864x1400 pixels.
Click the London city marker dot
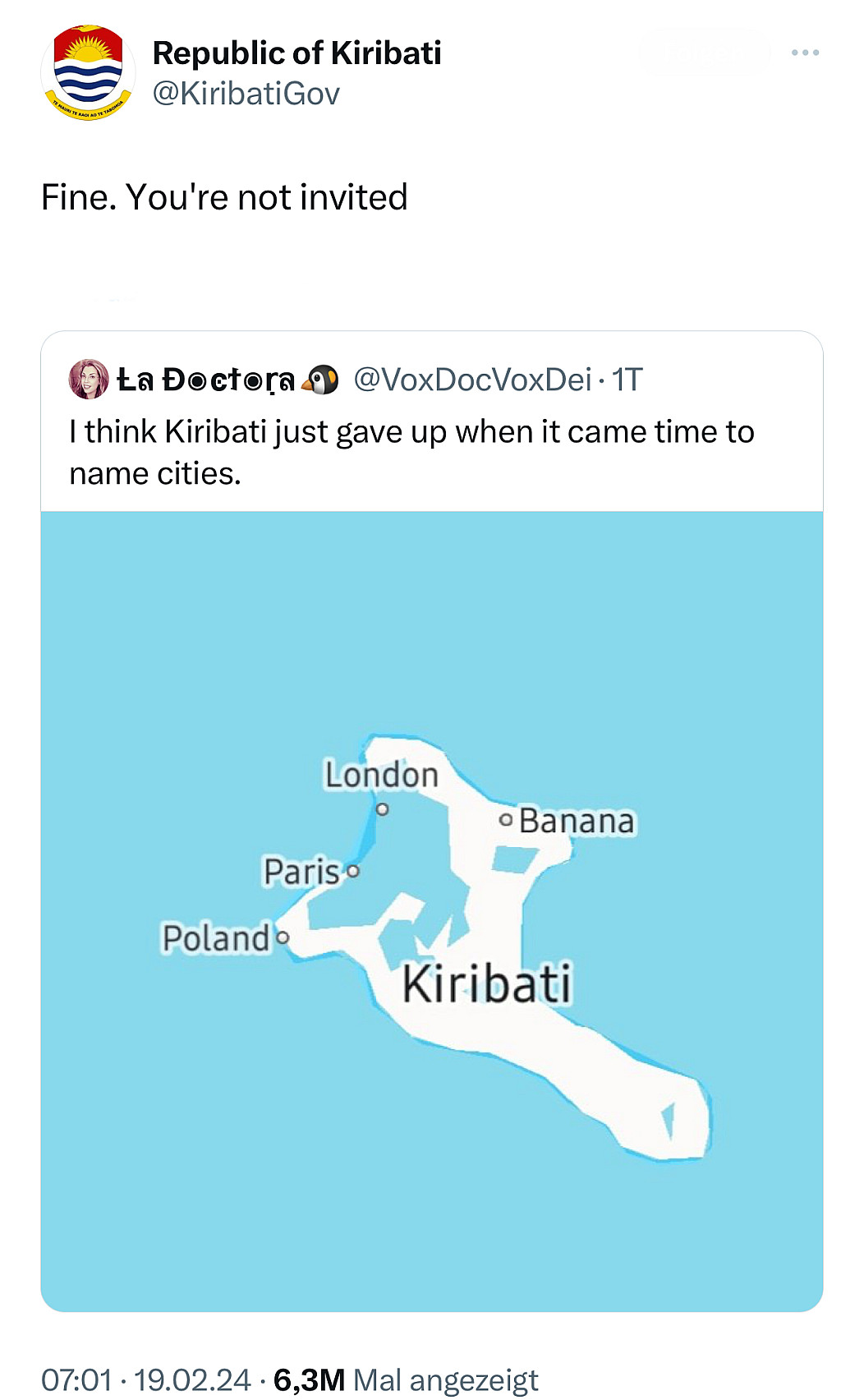[x=382, y=809]
